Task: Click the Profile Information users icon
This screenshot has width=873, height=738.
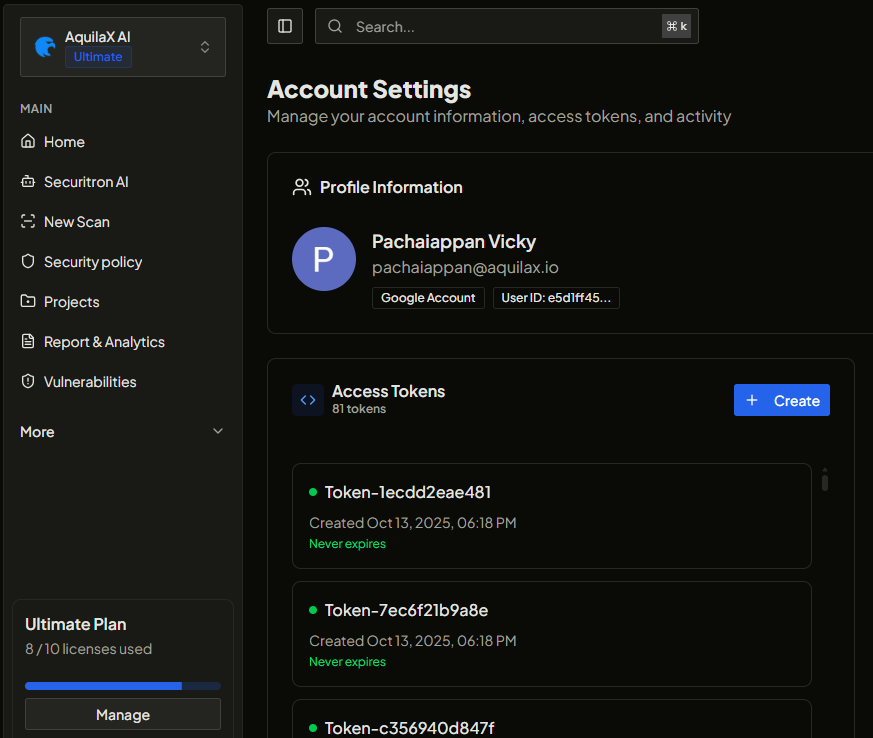Action: click(x=302, y=187)
